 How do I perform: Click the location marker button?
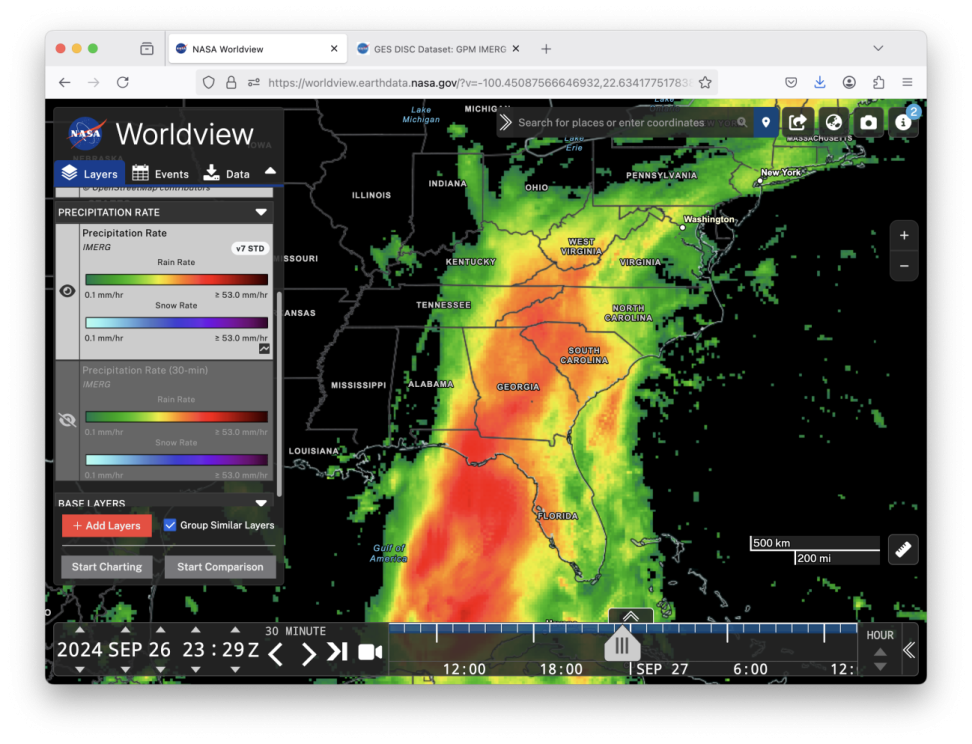[x=766, y=122]
